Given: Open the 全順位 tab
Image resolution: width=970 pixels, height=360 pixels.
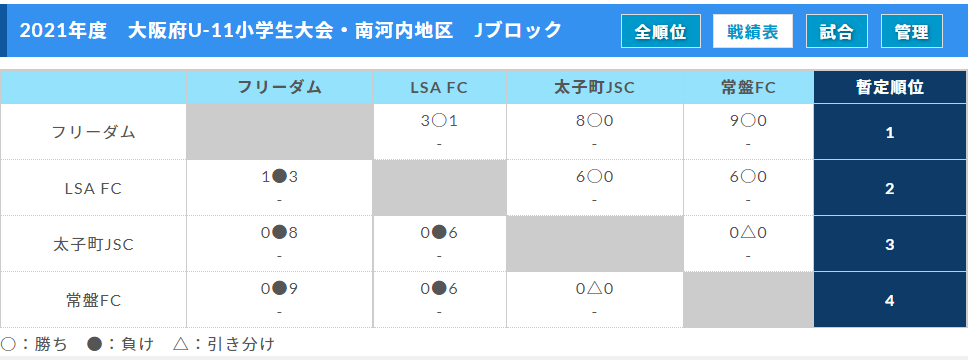Looking at the screenshot, I should coord(661,31).
